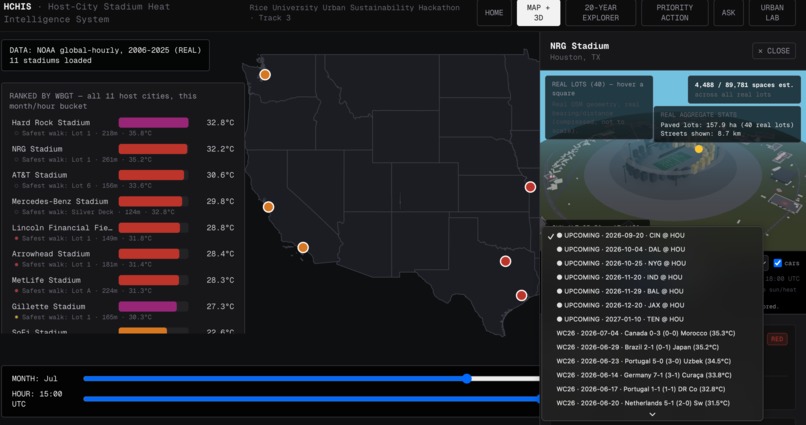Image resolution: width=806 pixels, height=425 pixels.
Task: Open the 20-YEAR EXPLORER tab
Action: 600,13
